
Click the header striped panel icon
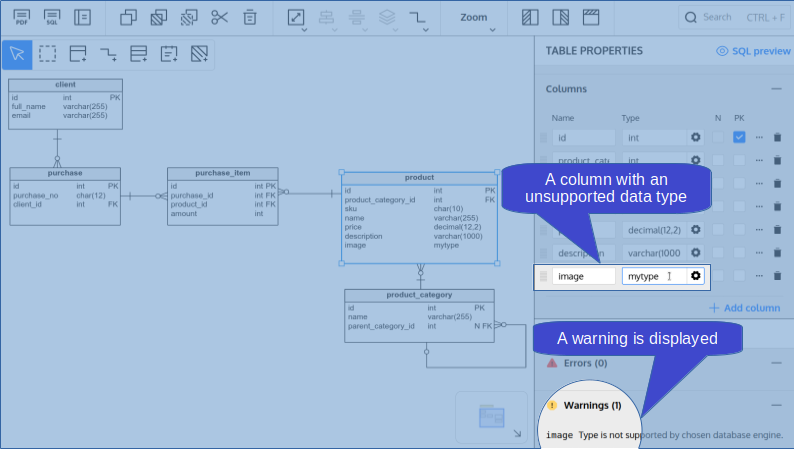pyautogui.click(x=591, y=17)
